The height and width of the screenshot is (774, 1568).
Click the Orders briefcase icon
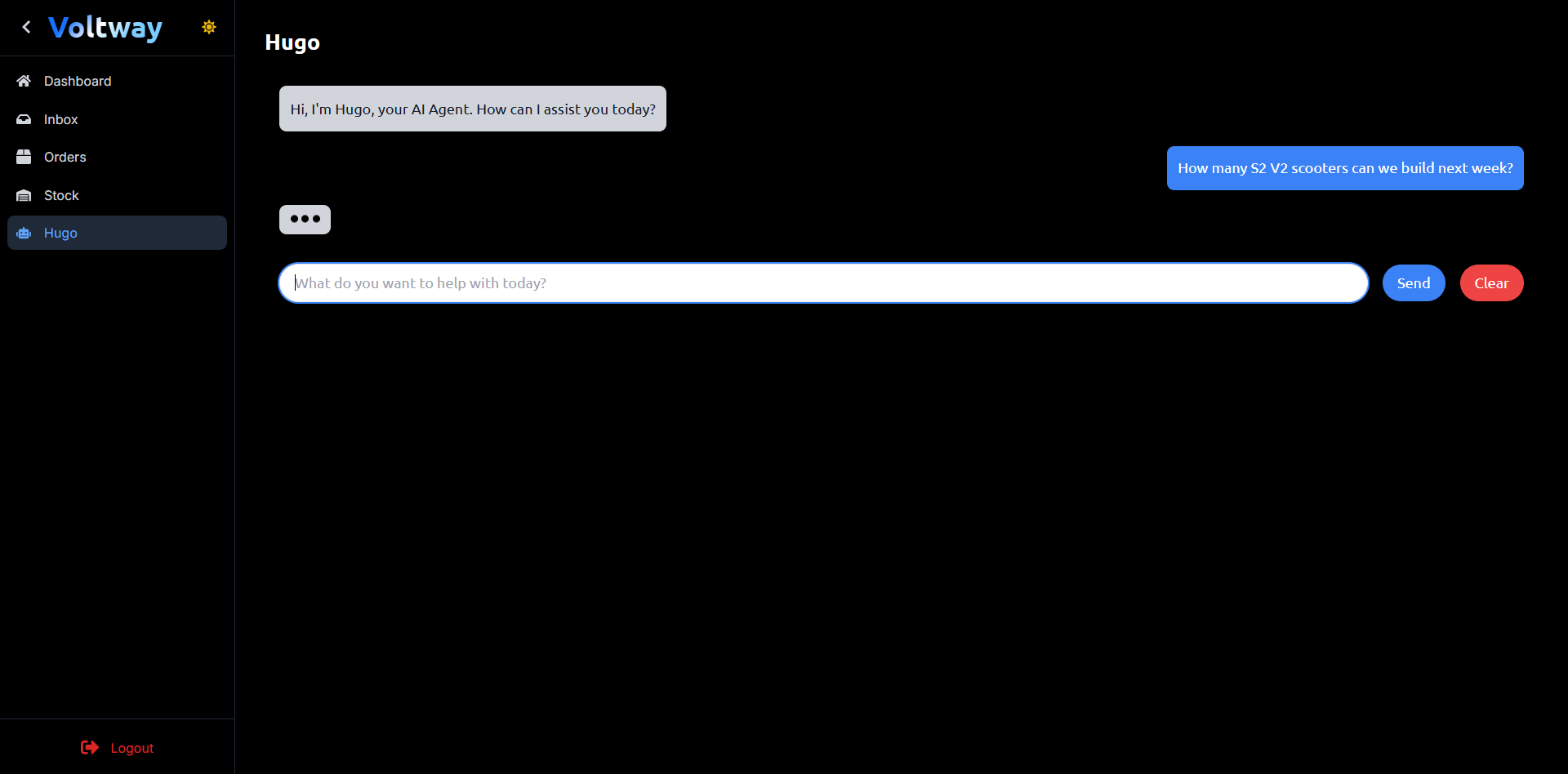23,157
